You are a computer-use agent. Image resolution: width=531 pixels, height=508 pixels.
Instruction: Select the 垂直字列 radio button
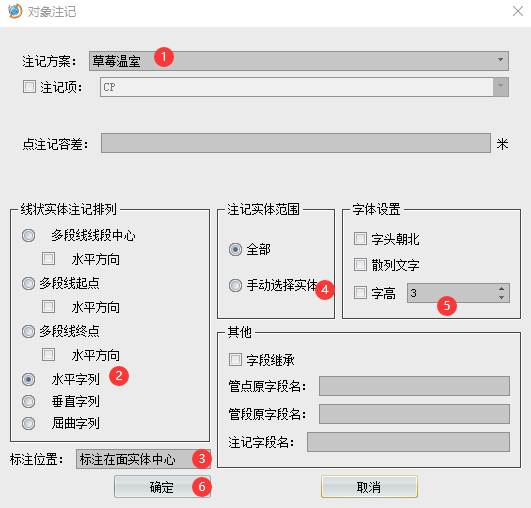tap(28, 402)
